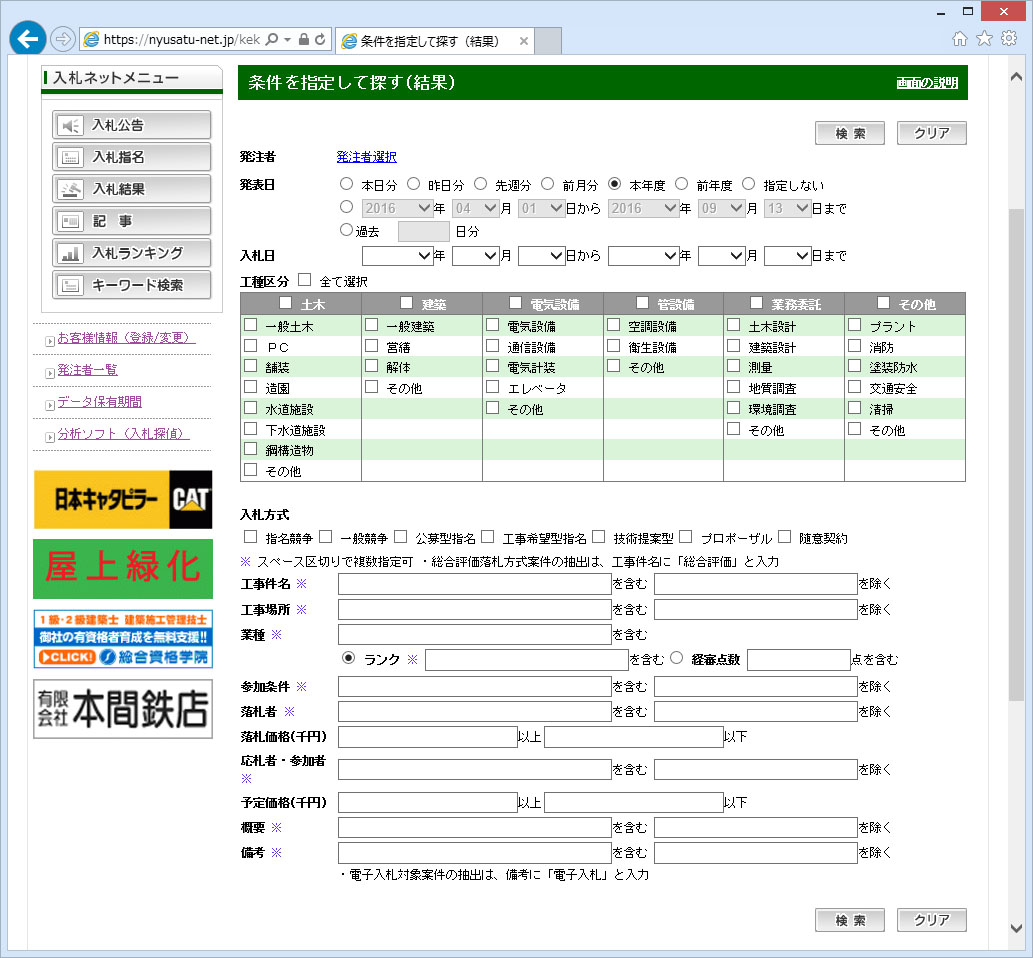Viewport: 1033px width, 958px height.
Task: Click the page vertical scrollbar
Action: tap(1016, 455)
